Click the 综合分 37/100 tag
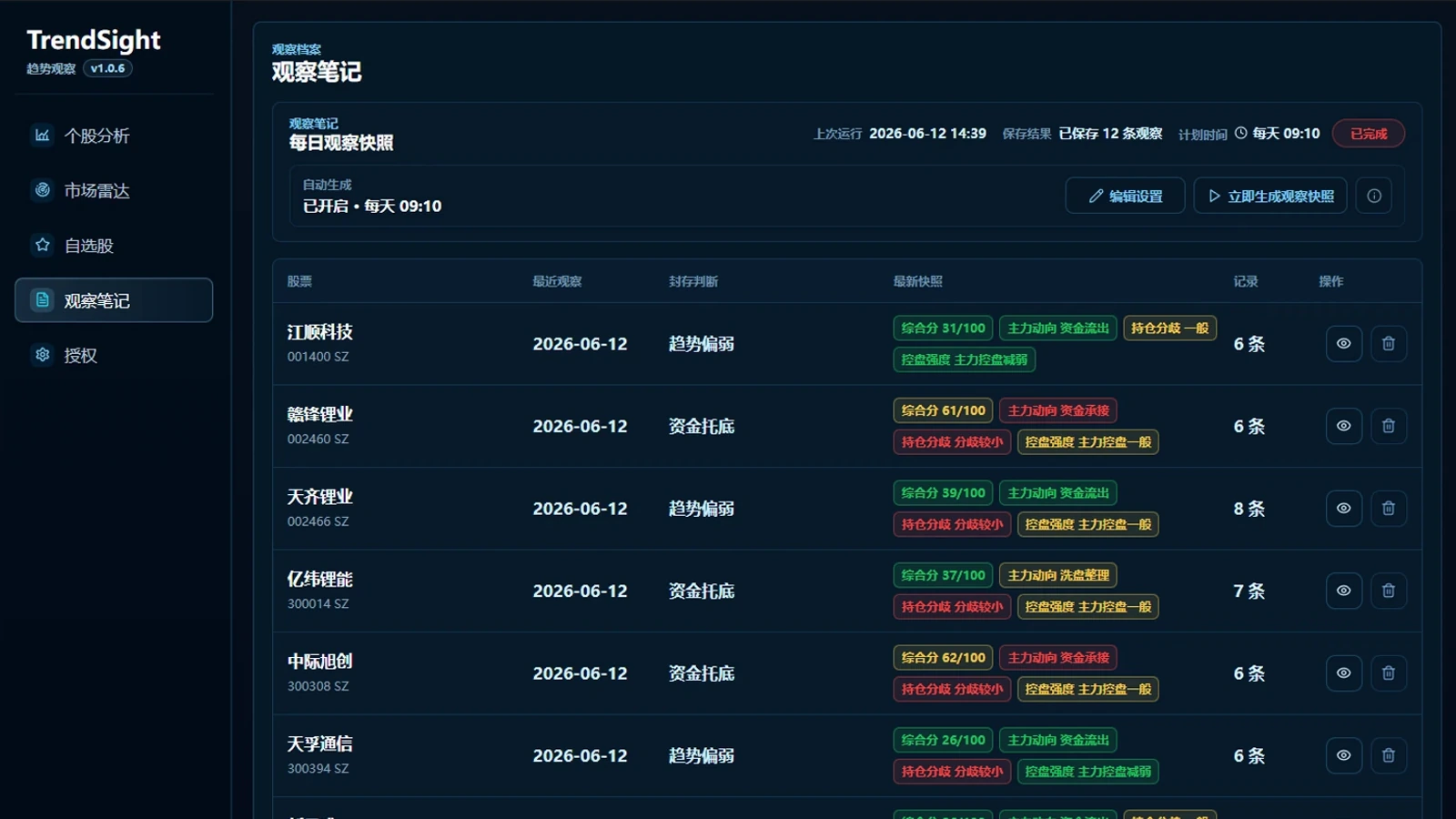 click(943, 575)
